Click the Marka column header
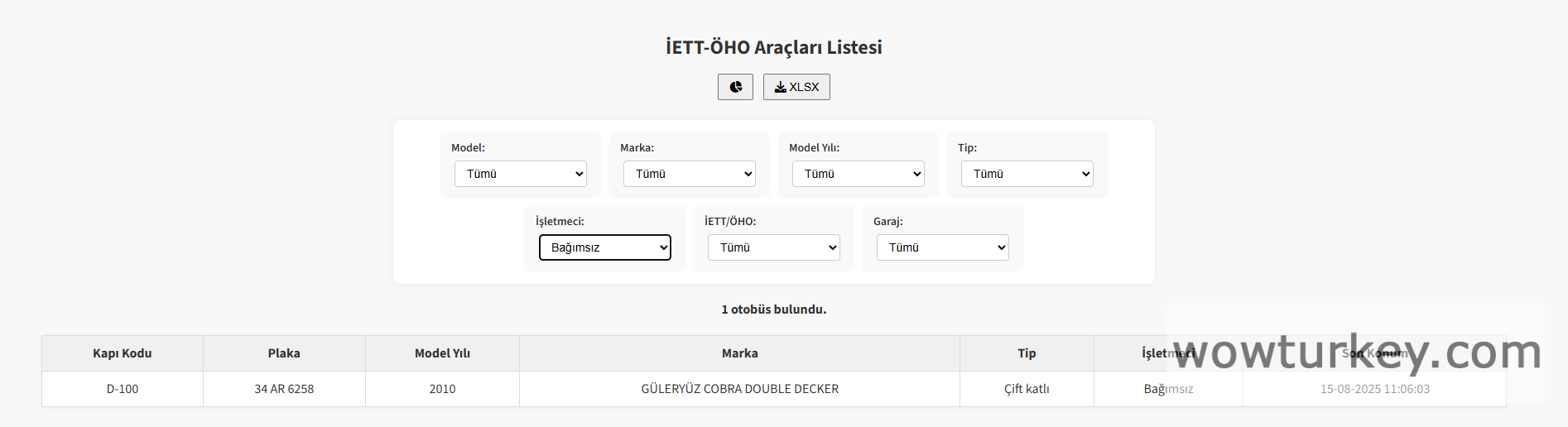 (x=739, y=353)
